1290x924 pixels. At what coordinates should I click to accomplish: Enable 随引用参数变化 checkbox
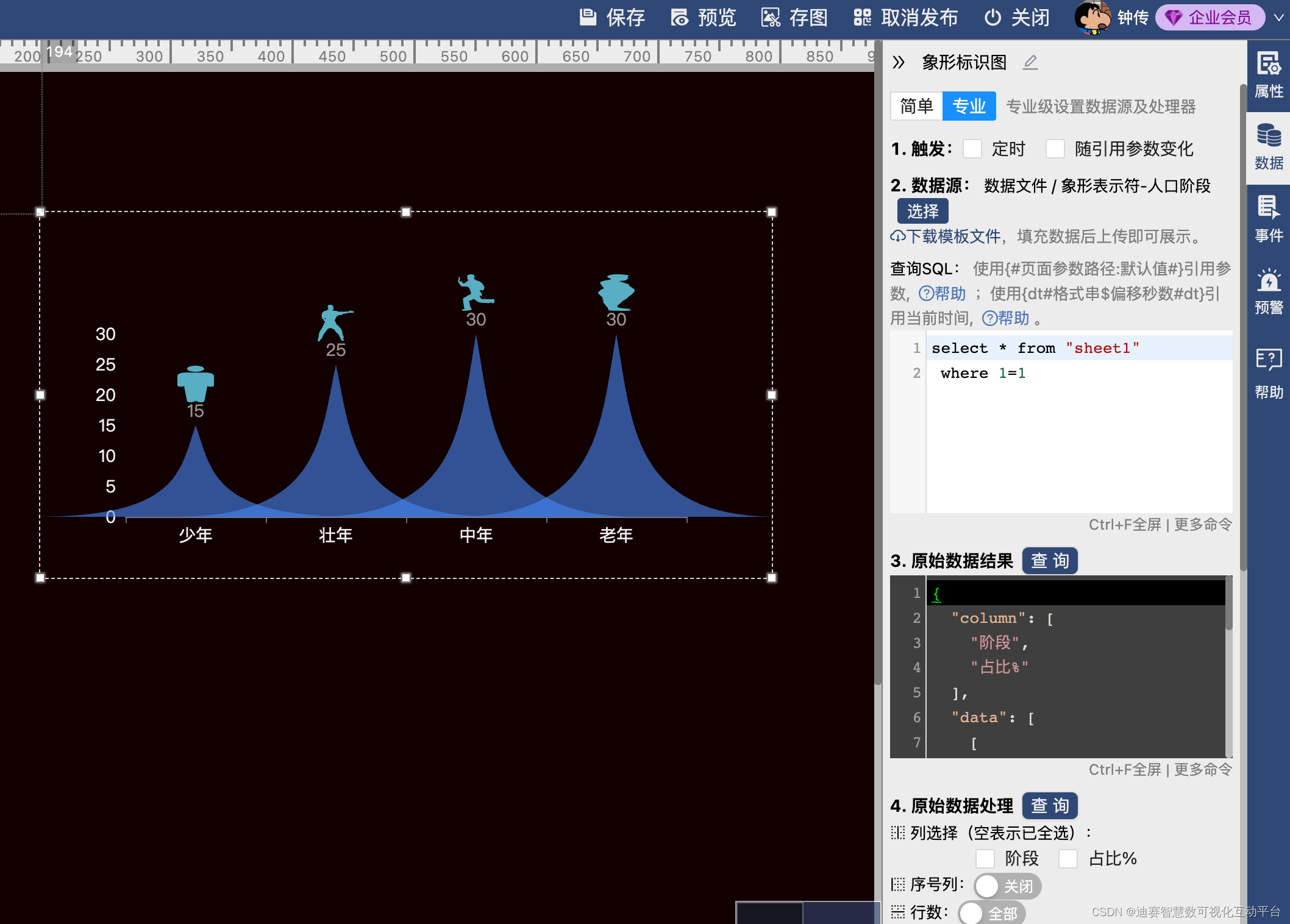(1055, 149)
